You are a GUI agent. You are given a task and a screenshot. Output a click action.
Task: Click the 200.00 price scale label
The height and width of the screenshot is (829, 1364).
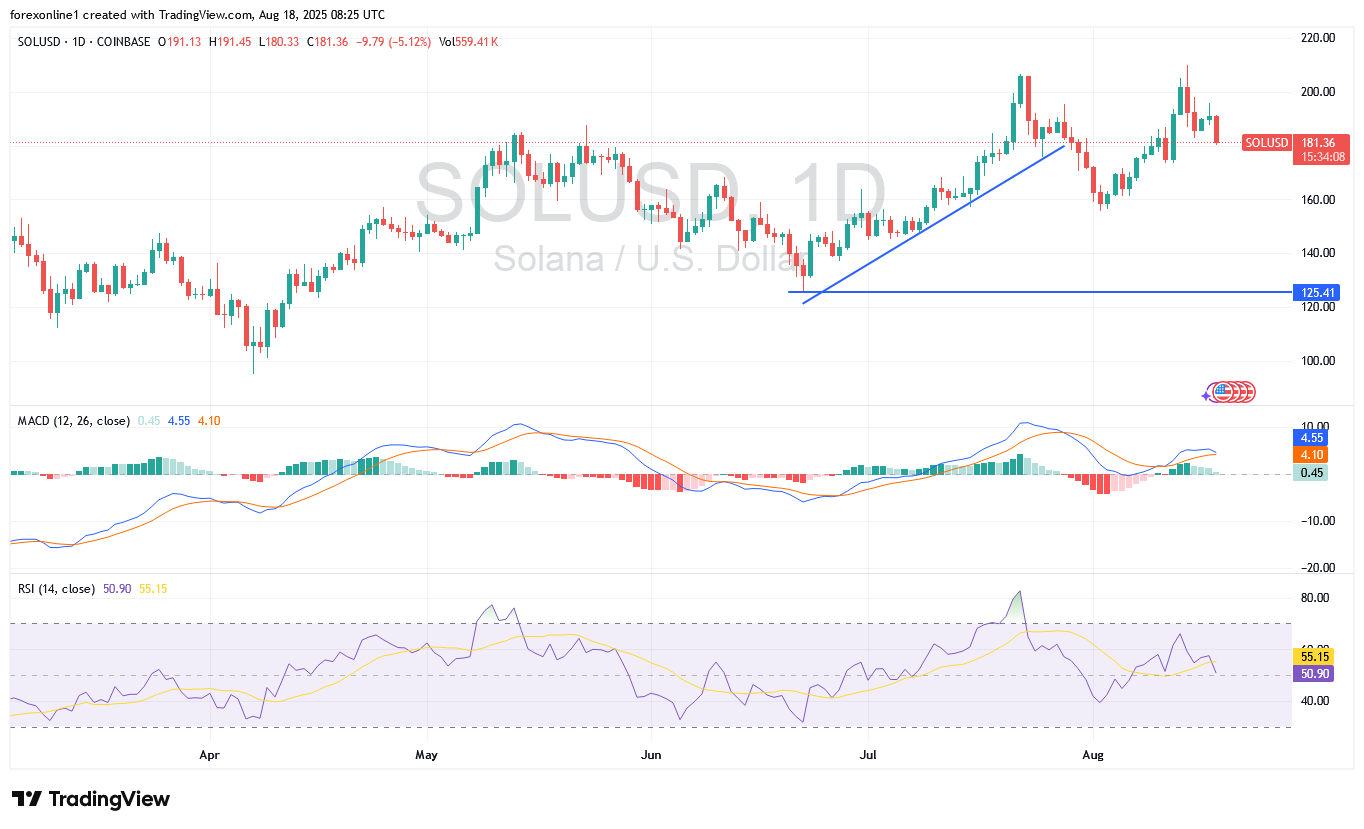pyautogui.click(x=1317, y=92)
